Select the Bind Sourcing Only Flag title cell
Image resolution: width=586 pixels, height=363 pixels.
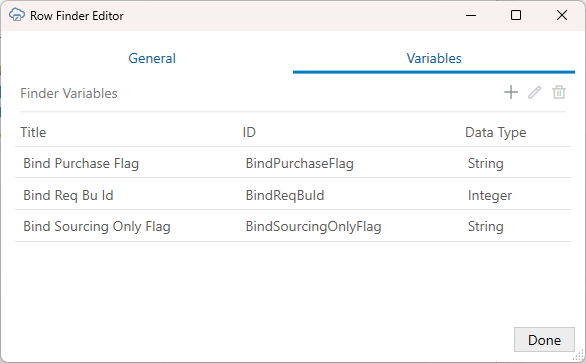pyautogui.click(x=97, y=227)
